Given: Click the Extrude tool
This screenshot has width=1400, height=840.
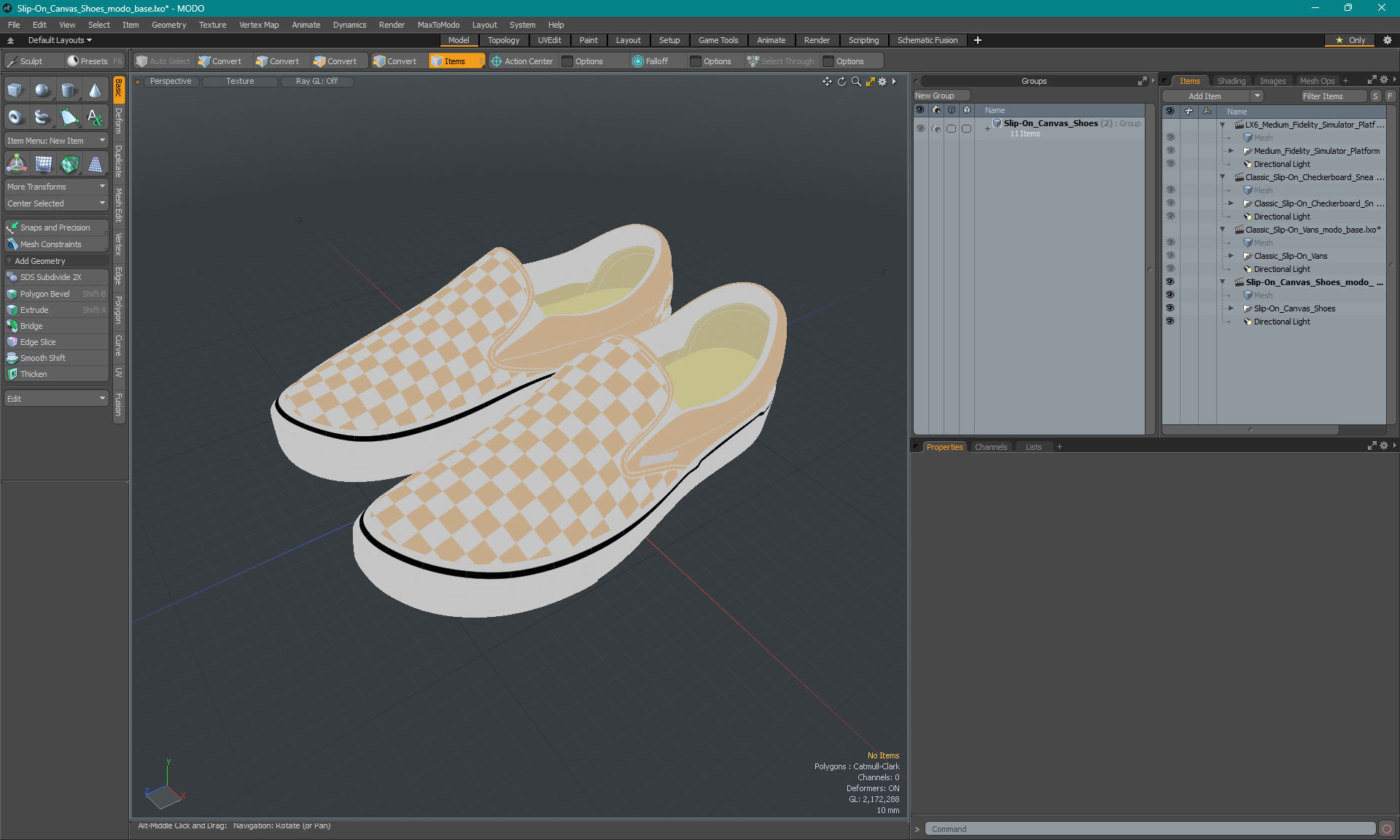Looking at the screenshot, I should pos(56,310).
